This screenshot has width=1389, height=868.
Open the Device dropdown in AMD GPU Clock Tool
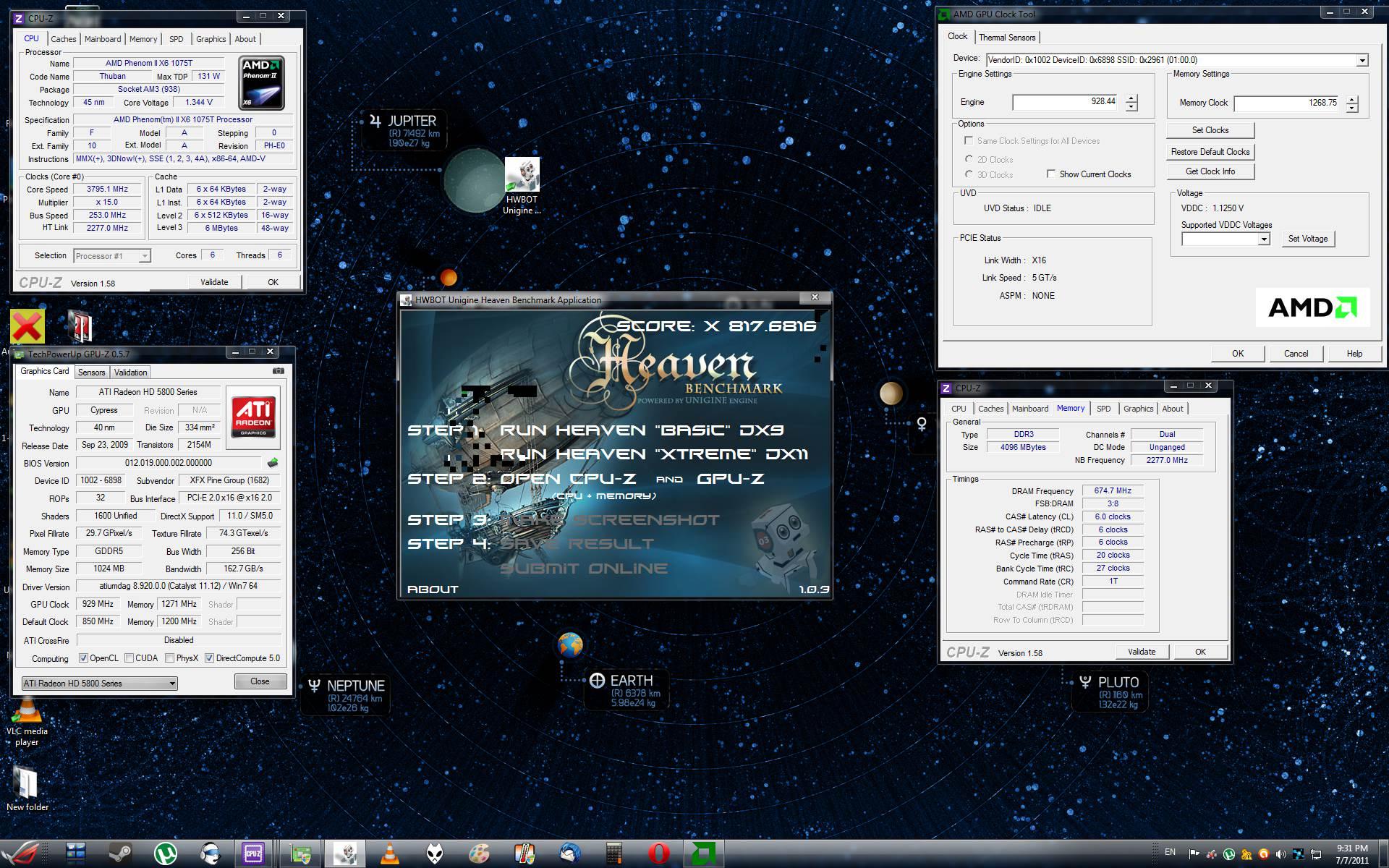[1362, 60]
